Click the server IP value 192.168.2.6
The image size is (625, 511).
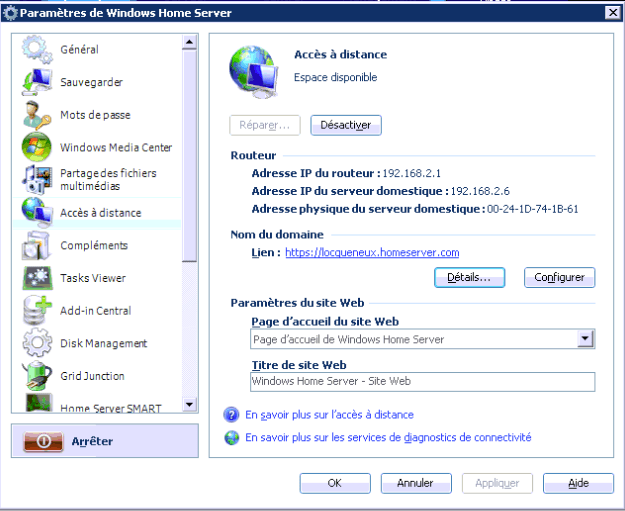coord(480,191)
